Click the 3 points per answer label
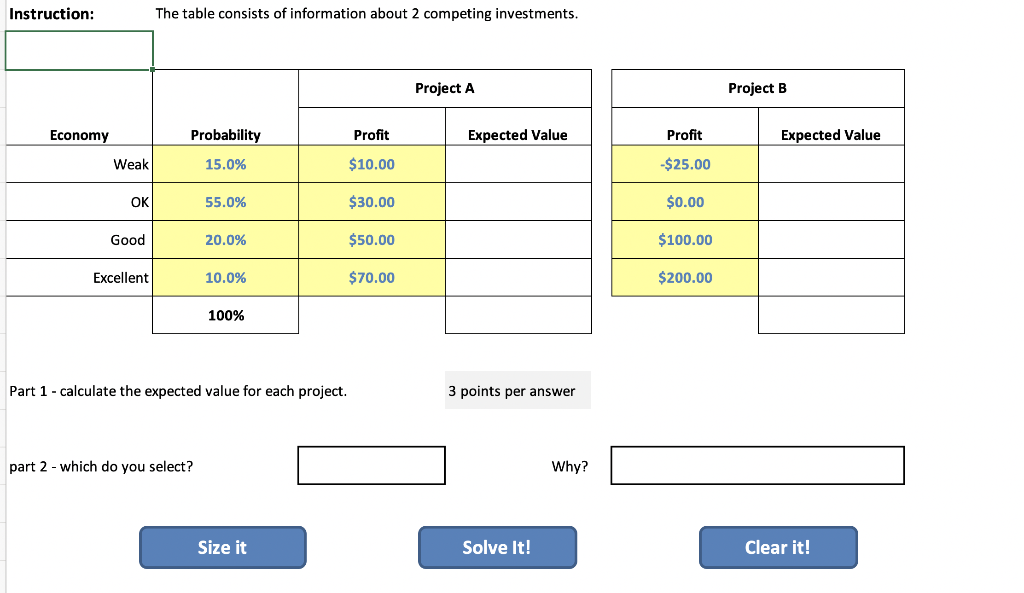This screenshot has height=593, width=1024. [x=517, y=390]
